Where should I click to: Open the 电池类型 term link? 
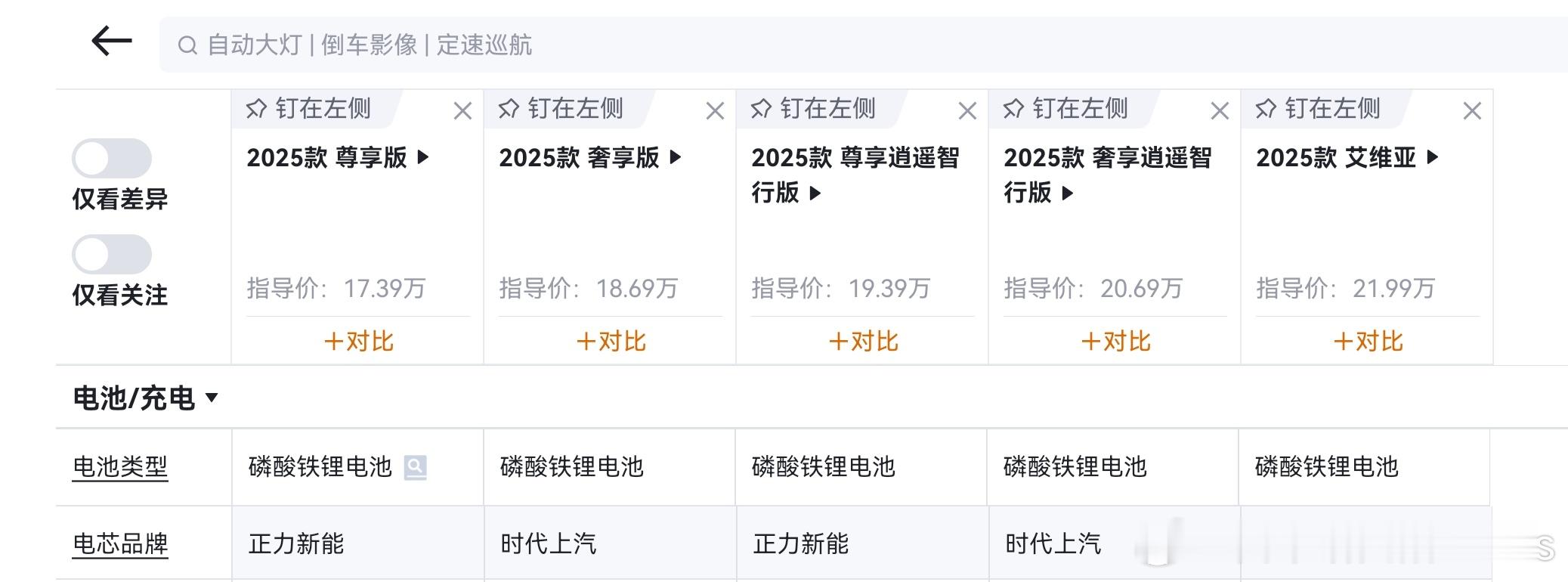(120, 467)
